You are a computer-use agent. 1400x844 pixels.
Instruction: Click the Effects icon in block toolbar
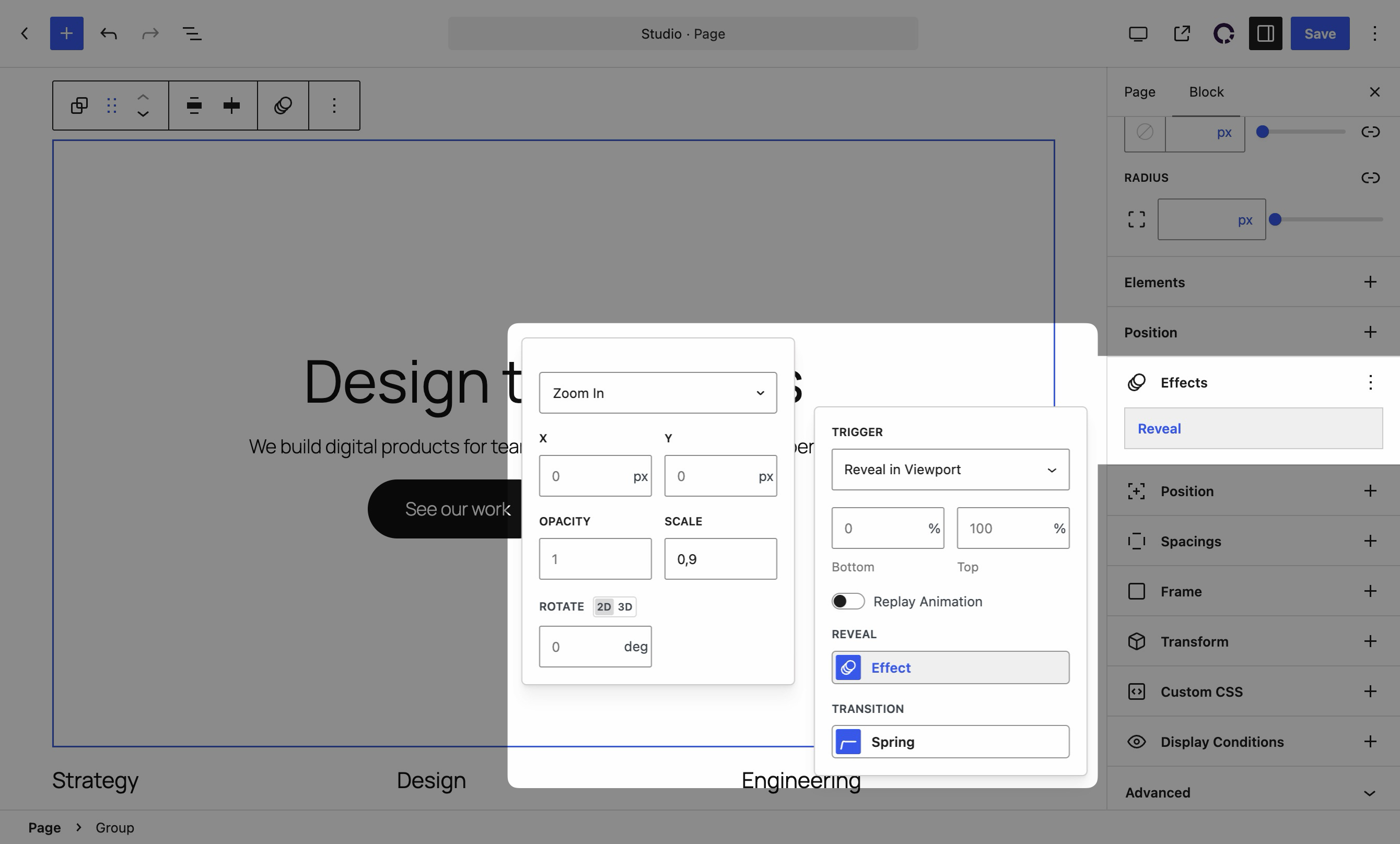tap(283, 105)
